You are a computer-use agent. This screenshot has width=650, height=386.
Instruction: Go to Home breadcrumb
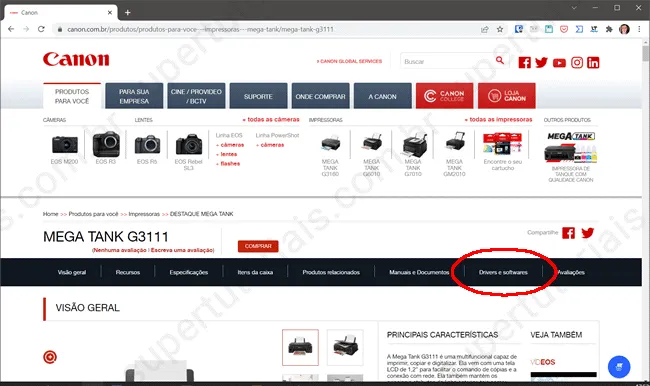point(51,214)
